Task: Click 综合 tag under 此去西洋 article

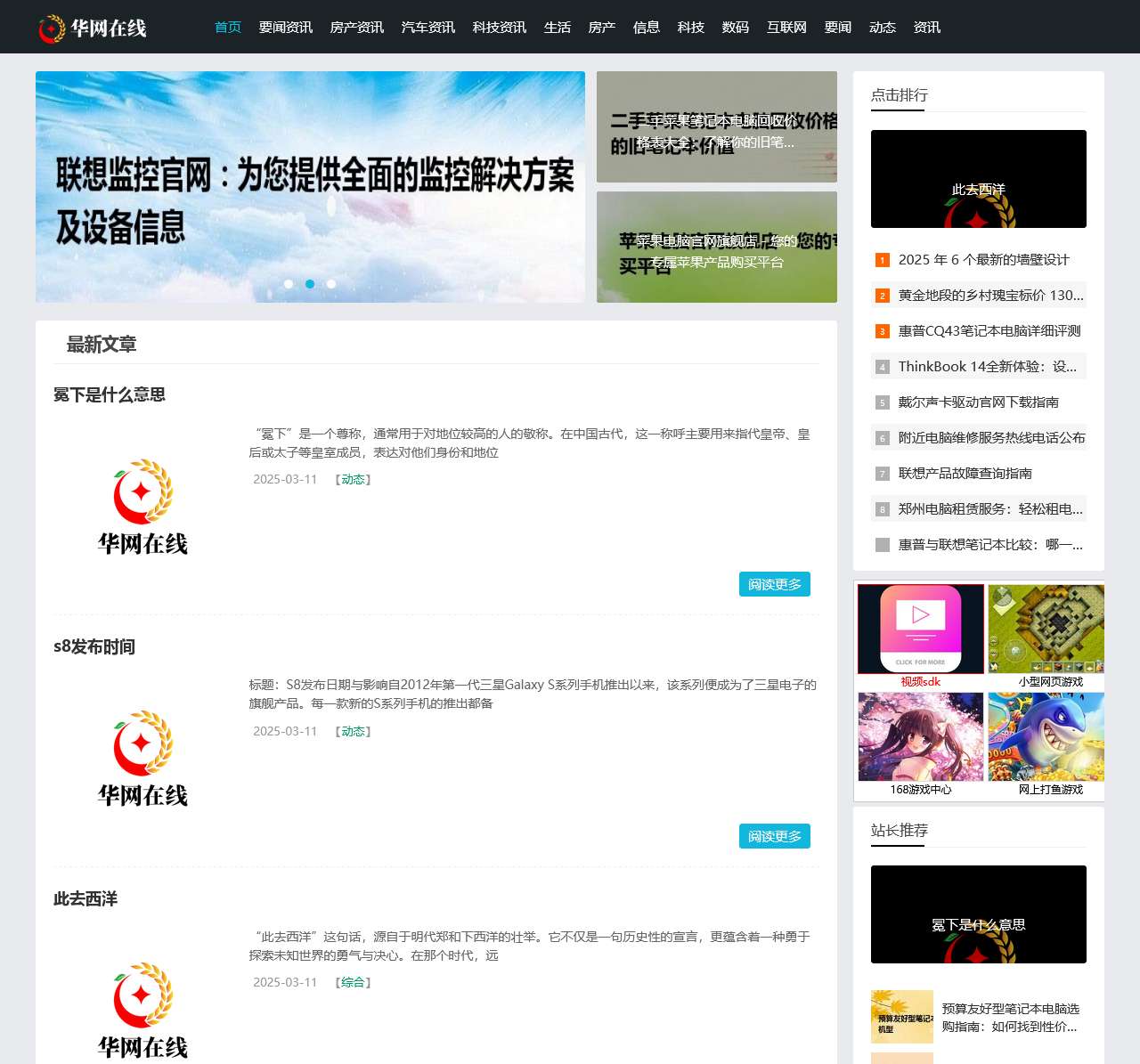Action: [x=354, y=982]
